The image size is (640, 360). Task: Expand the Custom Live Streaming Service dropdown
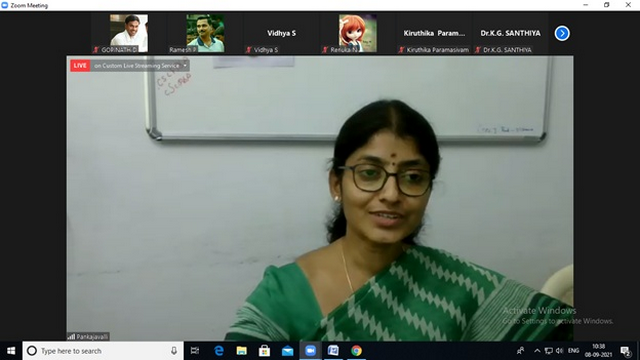pos(185,66)
